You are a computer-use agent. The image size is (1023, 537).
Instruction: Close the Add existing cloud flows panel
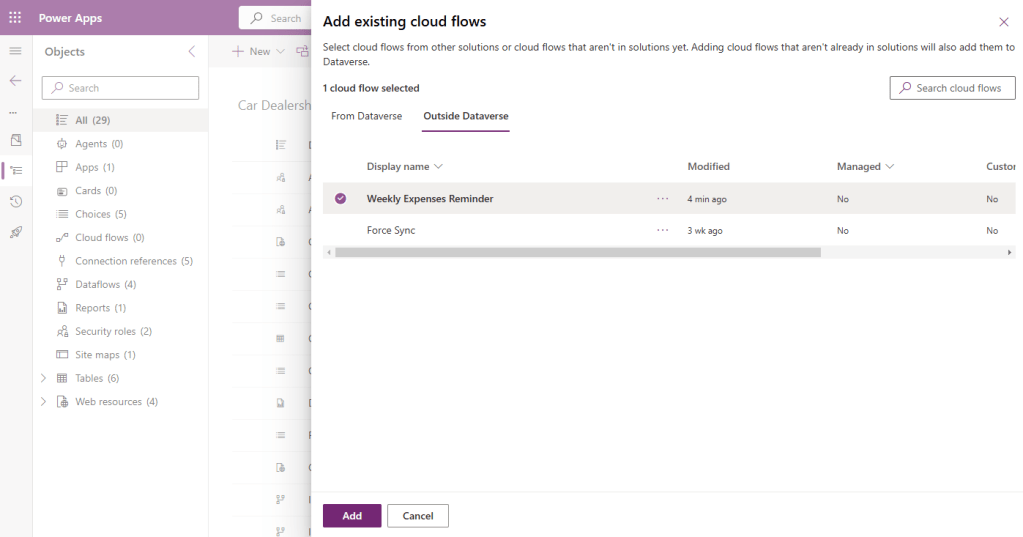coord(1004,22)
